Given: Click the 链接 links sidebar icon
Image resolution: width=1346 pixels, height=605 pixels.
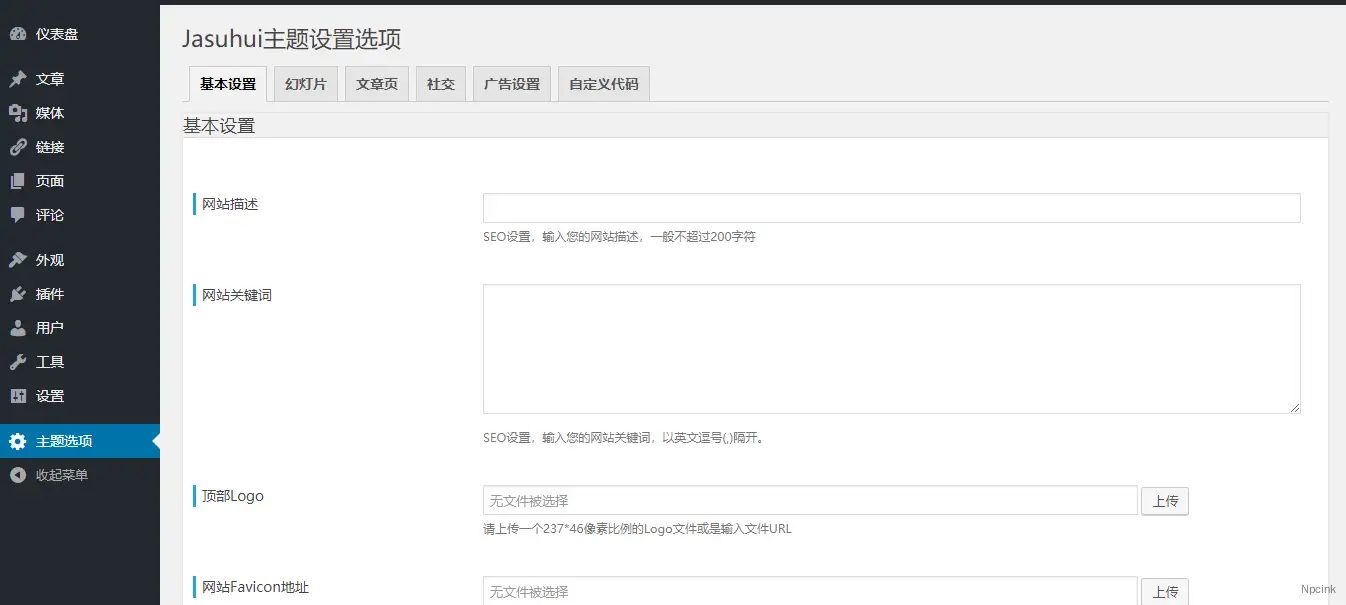Looking at the screenshot, I should [20, 147].
